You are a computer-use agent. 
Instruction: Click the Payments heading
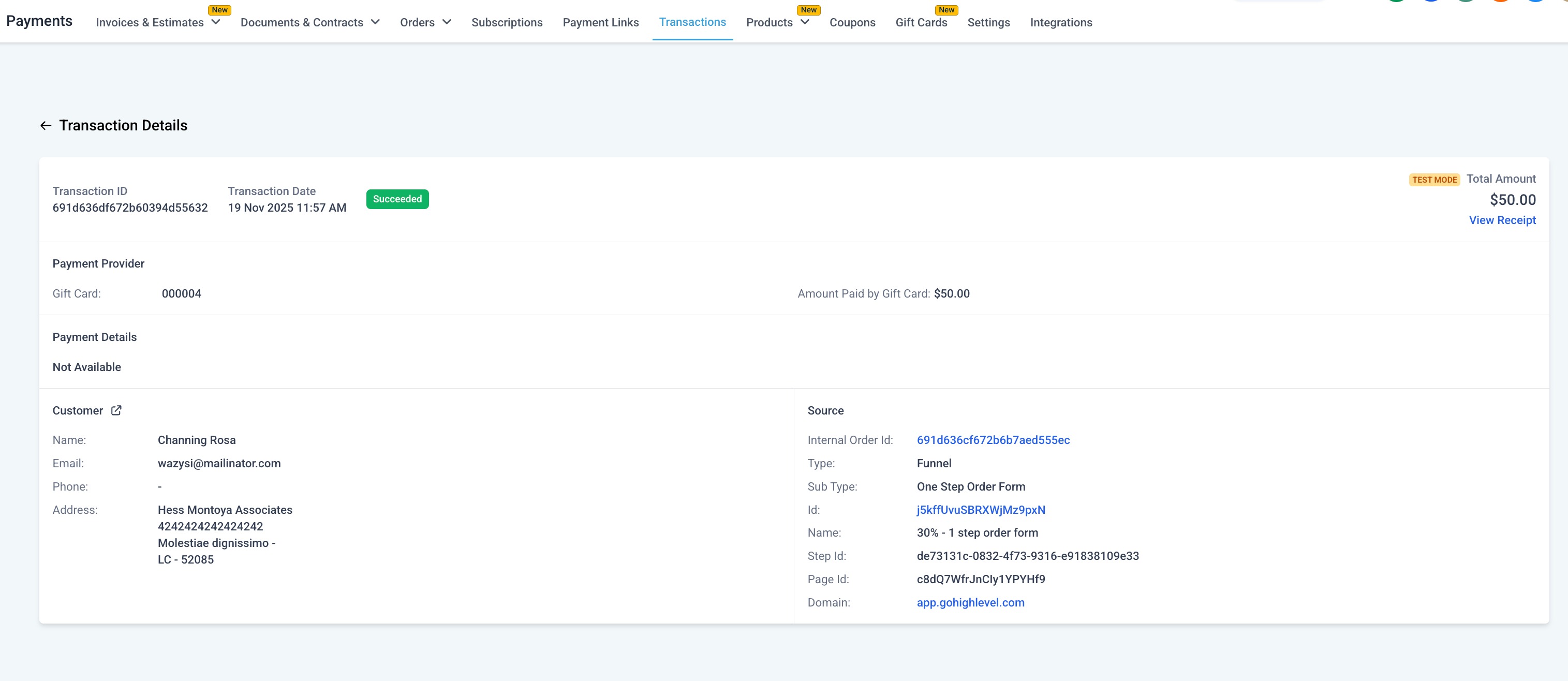tap(39, 21)
